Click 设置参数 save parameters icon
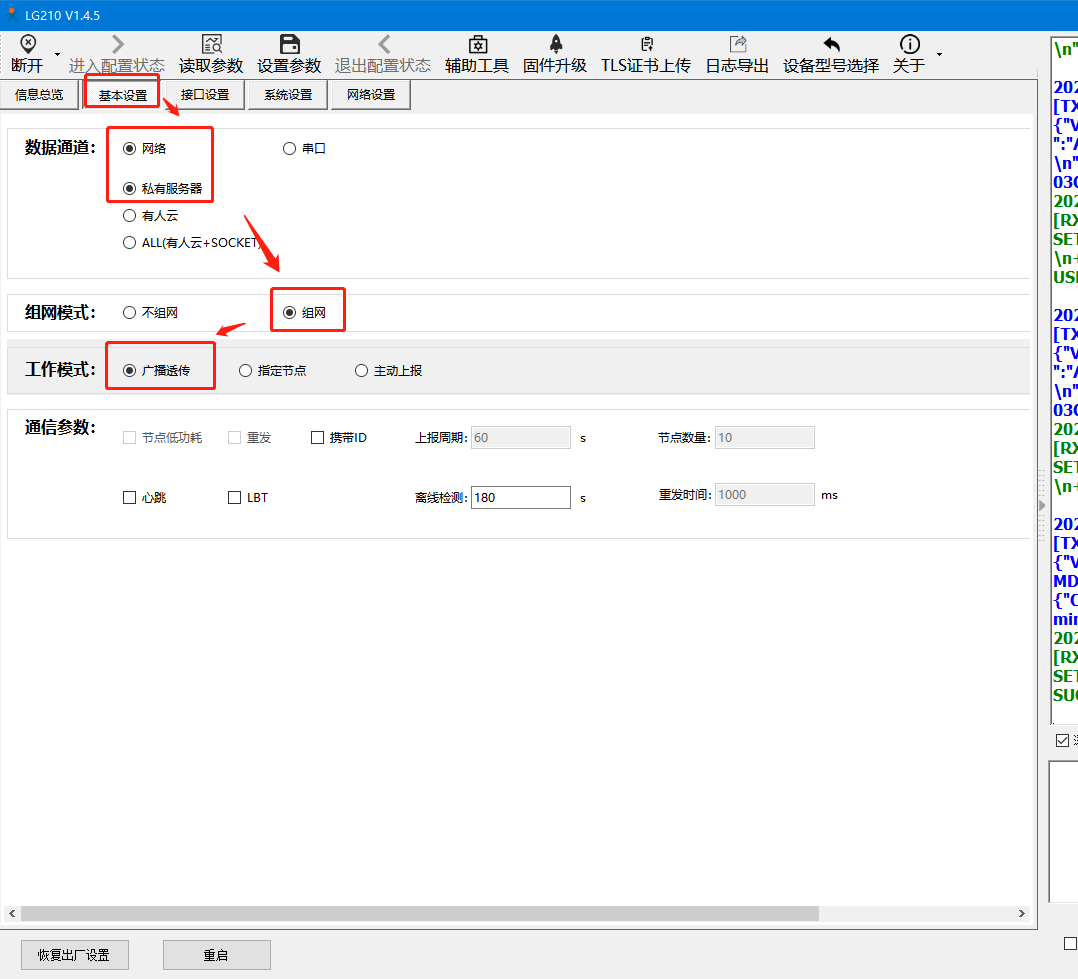 (289, 45)
